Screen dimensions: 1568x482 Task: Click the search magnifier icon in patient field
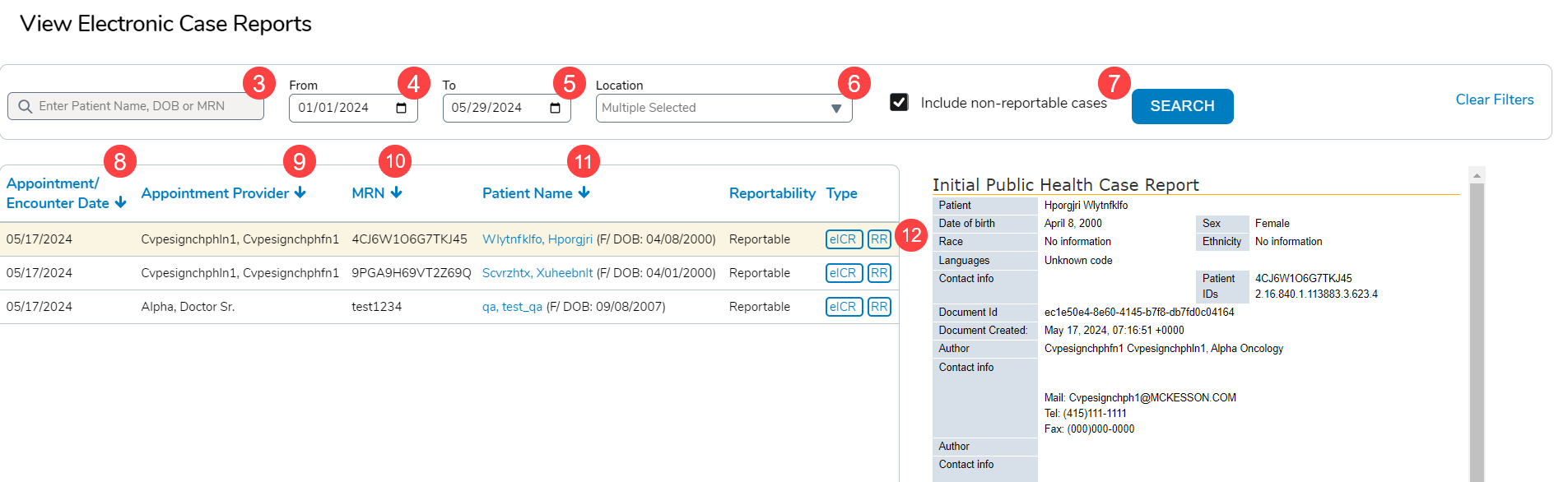tap(25, 107)
